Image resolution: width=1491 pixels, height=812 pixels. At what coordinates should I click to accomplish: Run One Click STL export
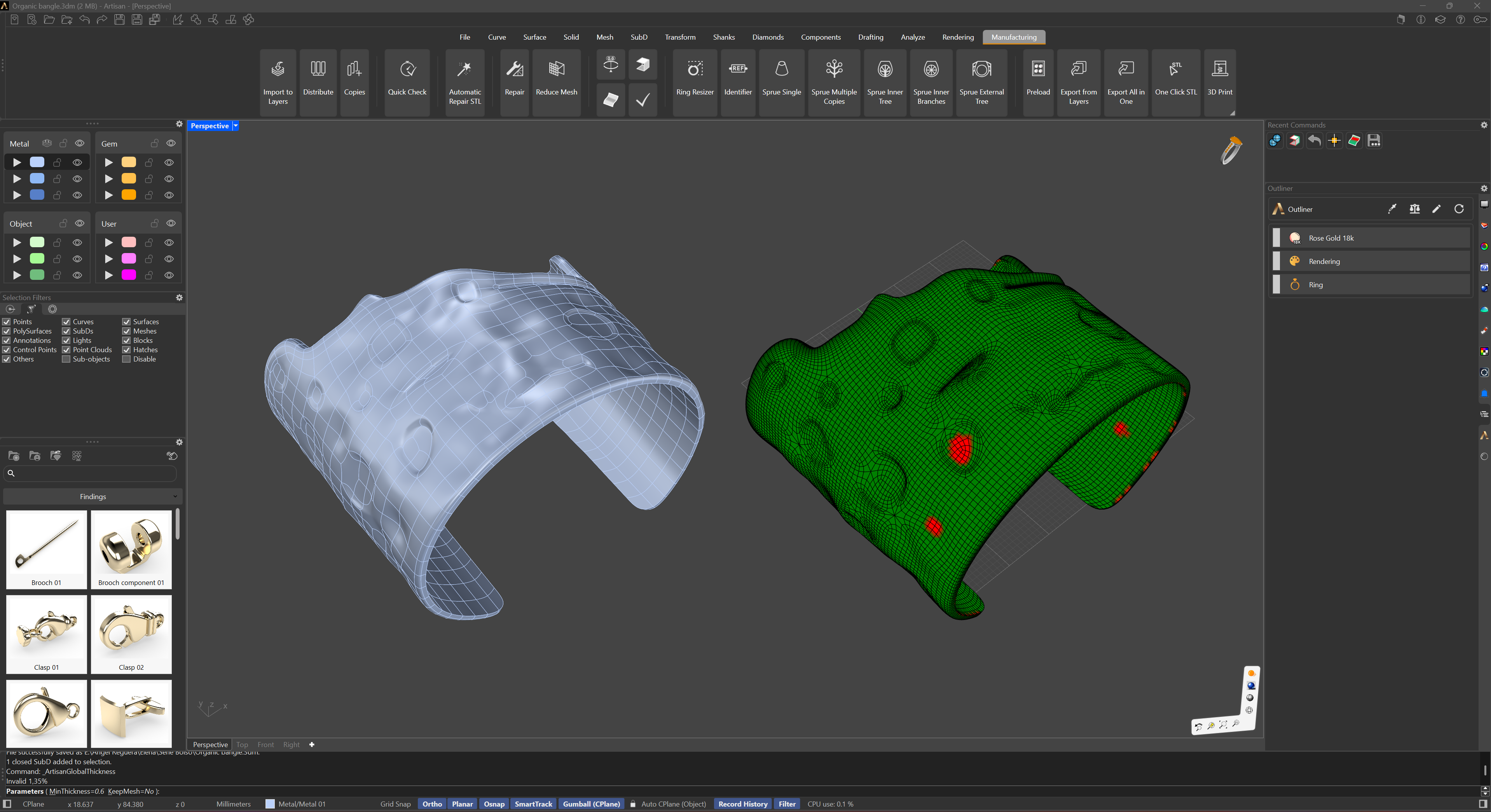[x=1175, y=83]
